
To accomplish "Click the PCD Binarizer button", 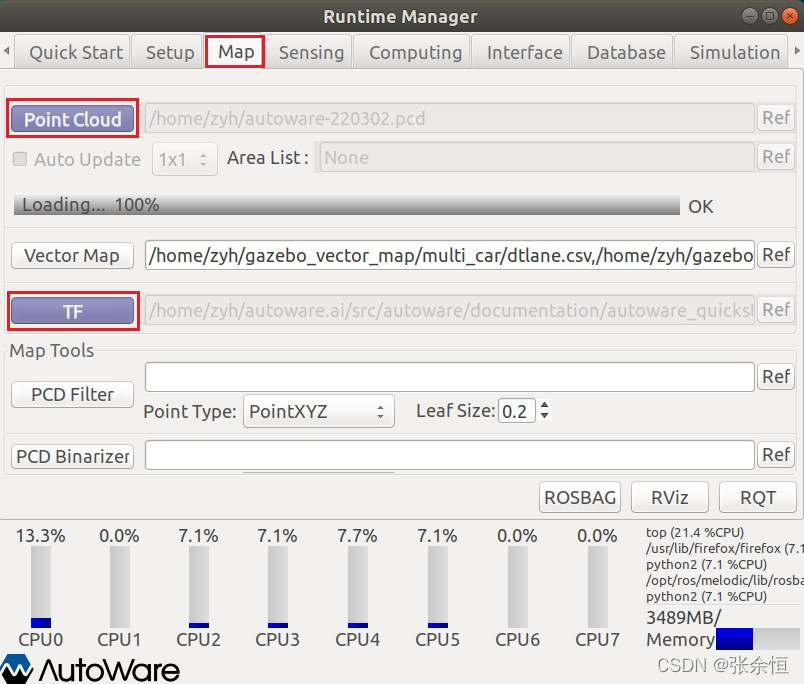I will [x=72, y=456].
